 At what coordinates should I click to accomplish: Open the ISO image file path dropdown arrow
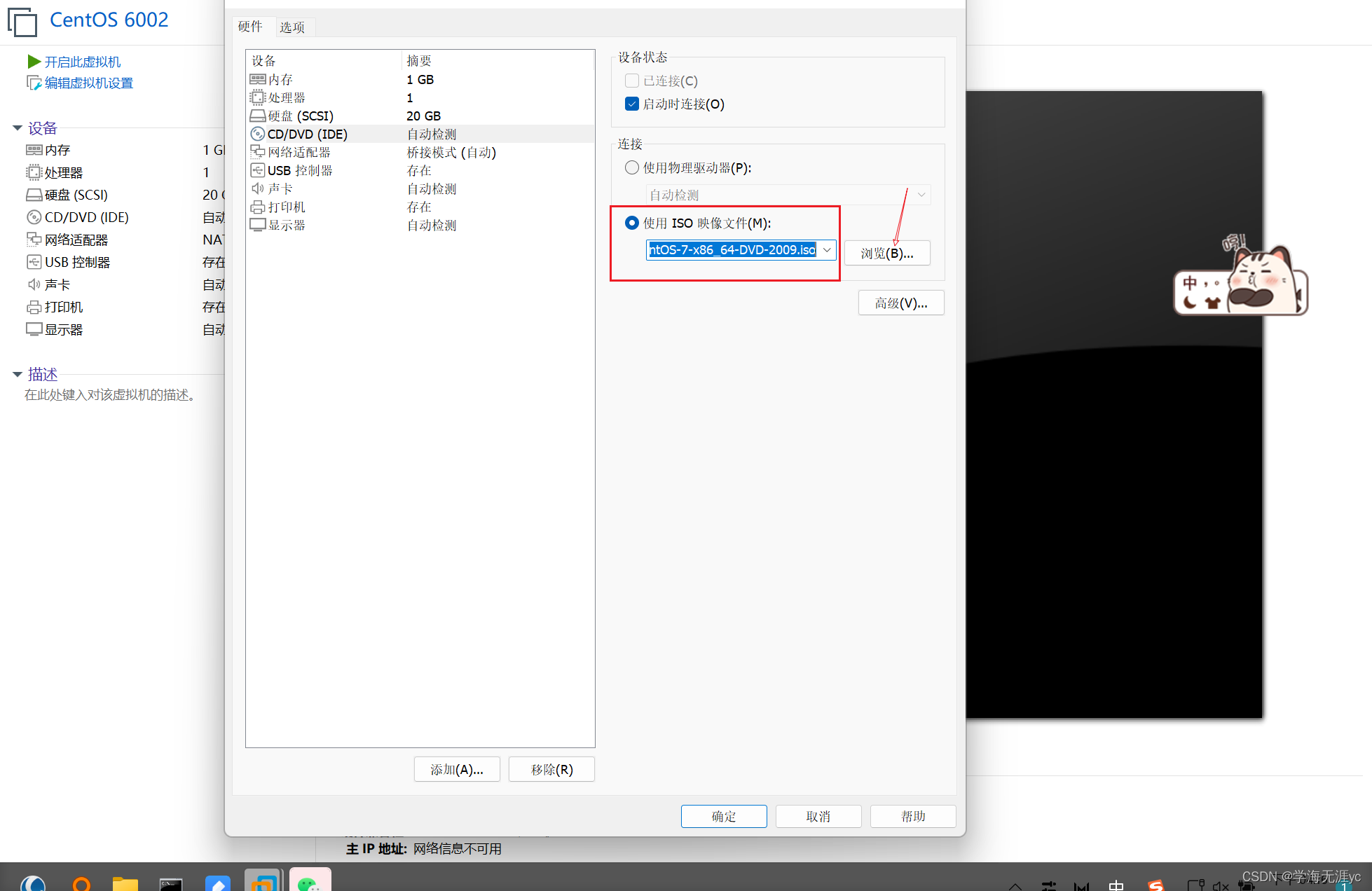pos(827,250)
